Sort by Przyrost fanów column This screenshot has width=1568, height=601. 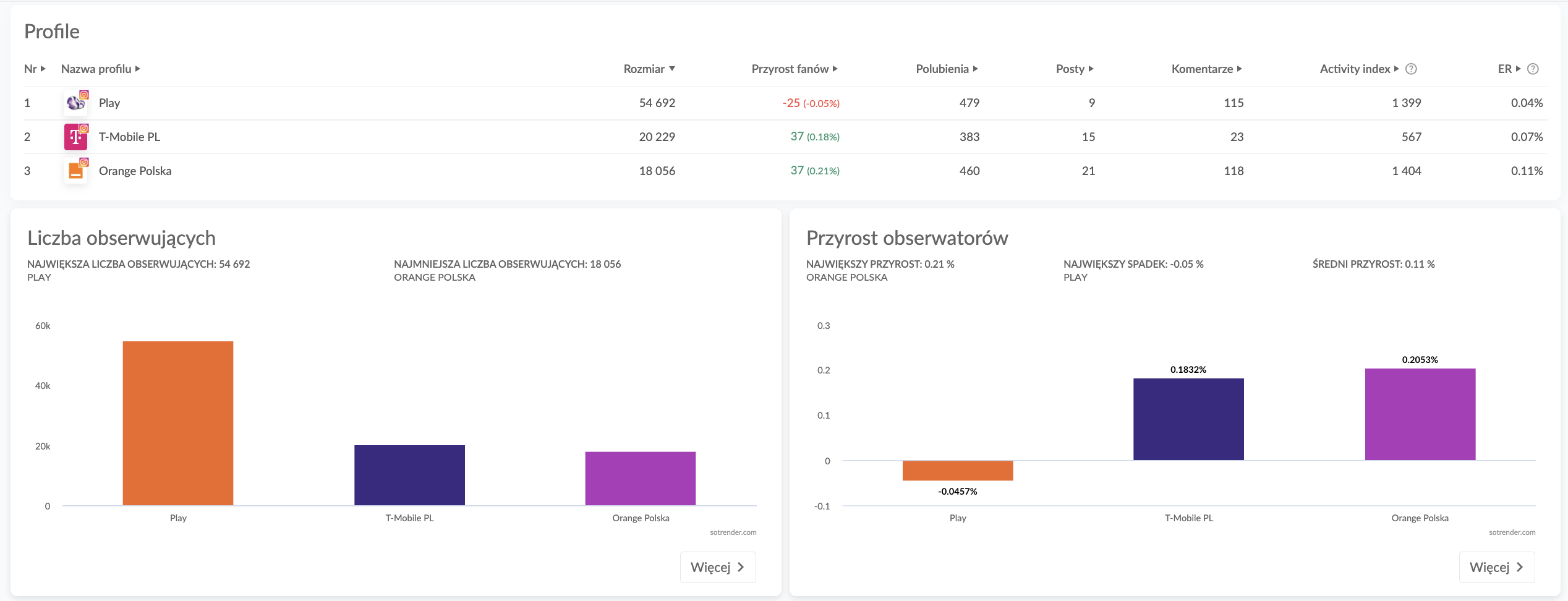click(x=794, y=69)
